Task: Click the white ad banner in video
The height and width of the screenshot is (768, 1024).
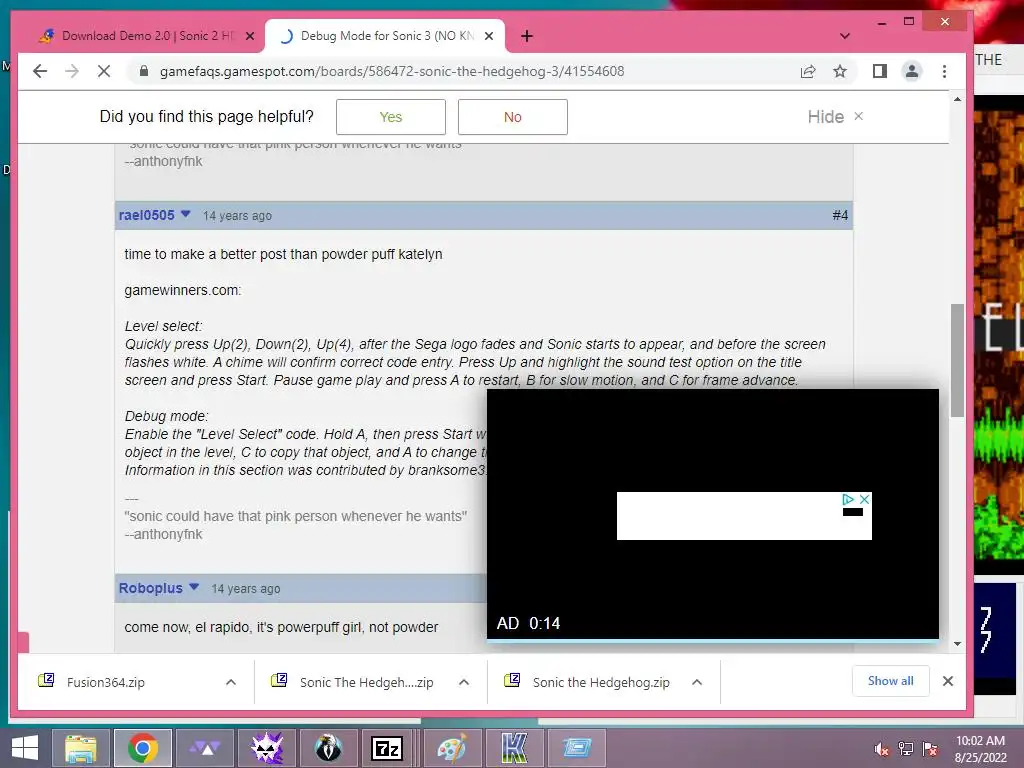Action: [744, 516]
